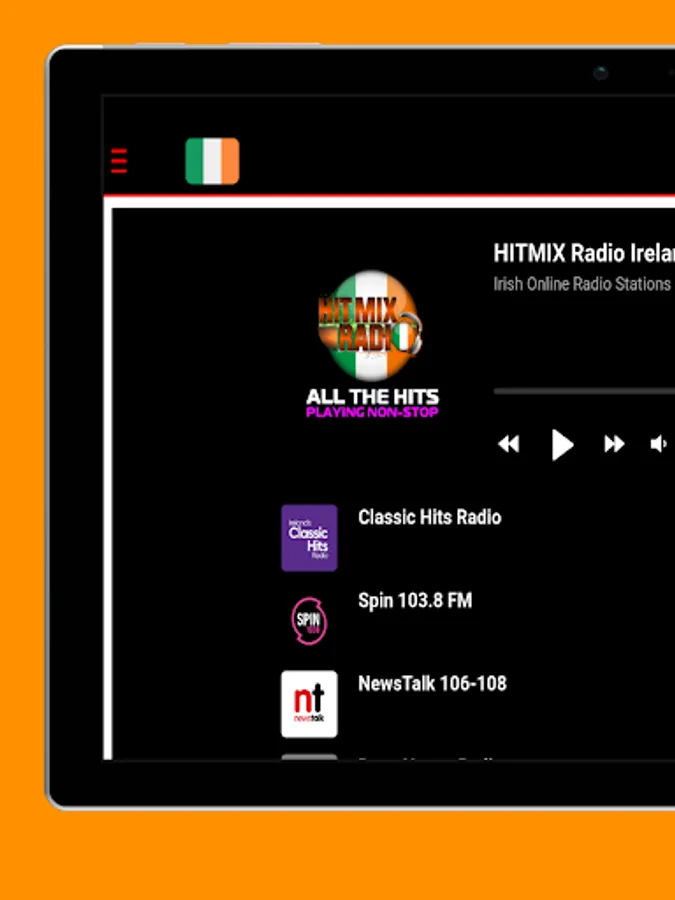Choose Spin 103.8 FM station
675x900 pixels.
pyautogui.click(x=415, y=601)
